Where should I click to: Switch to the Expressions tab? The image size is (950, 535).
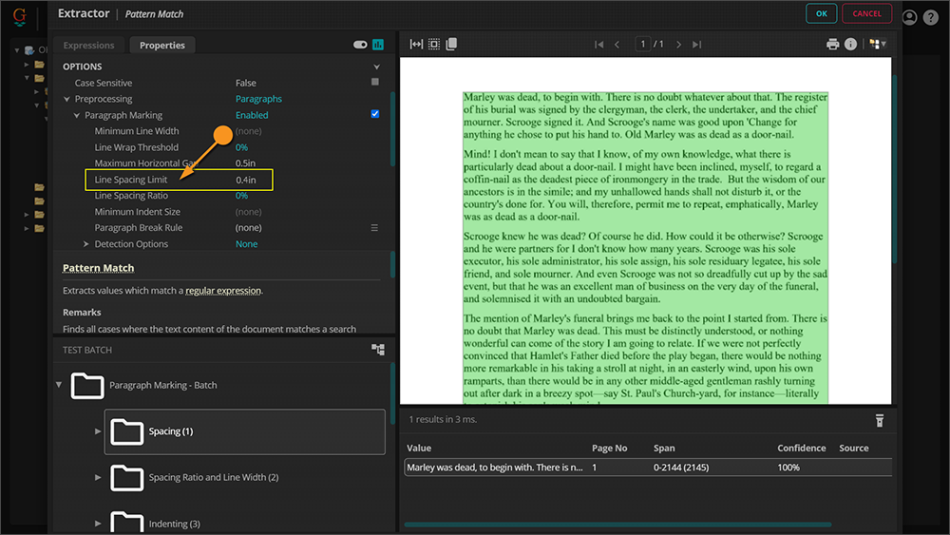click(x=88, y=45)
